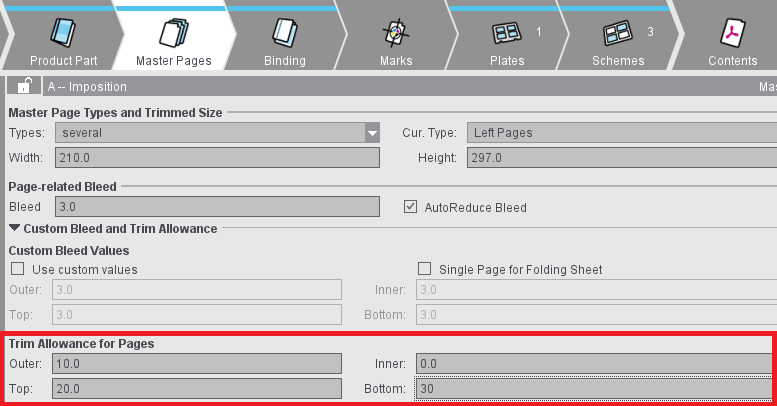This screenshot has width=777, height=406.
Task: Click the Marks registration icon
Action: pyautogui.click(x=396, y=33)
